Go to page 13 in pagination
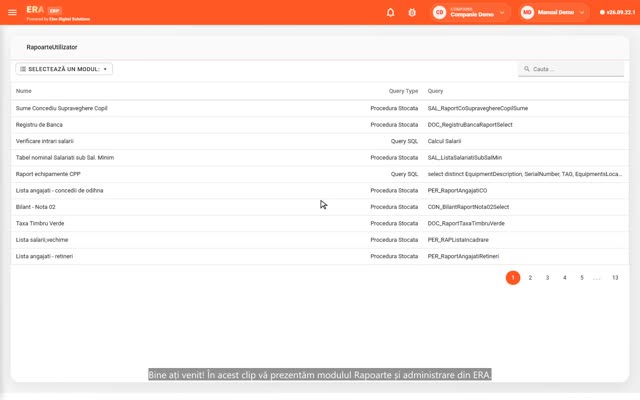Image resolution: width=640 pixels, height=400 pixels. (615, 278)
